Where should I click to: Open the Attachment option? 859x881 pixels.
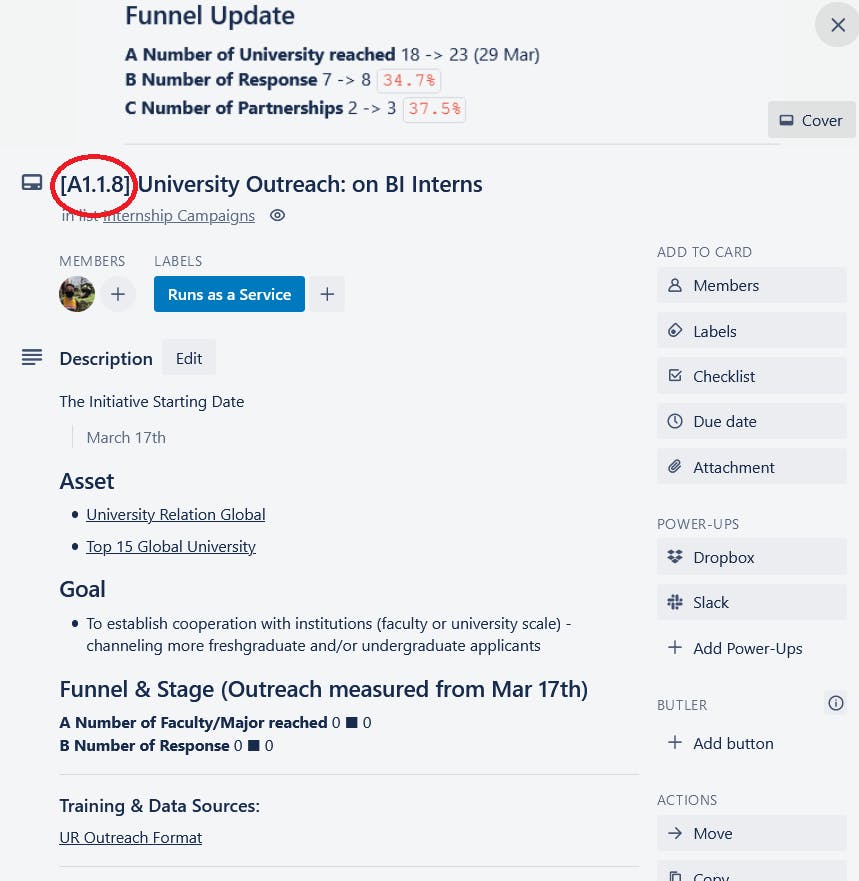point(751,467)
